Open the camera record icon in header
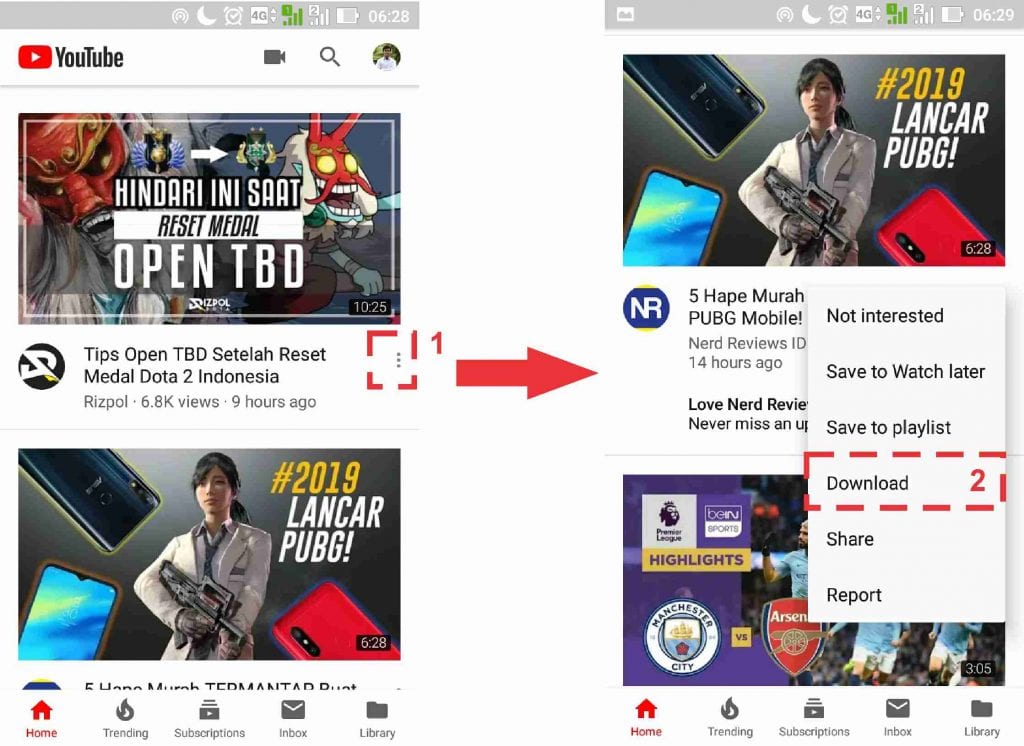Viewport: 1024px width, 746px height. (x=275, y=57)
